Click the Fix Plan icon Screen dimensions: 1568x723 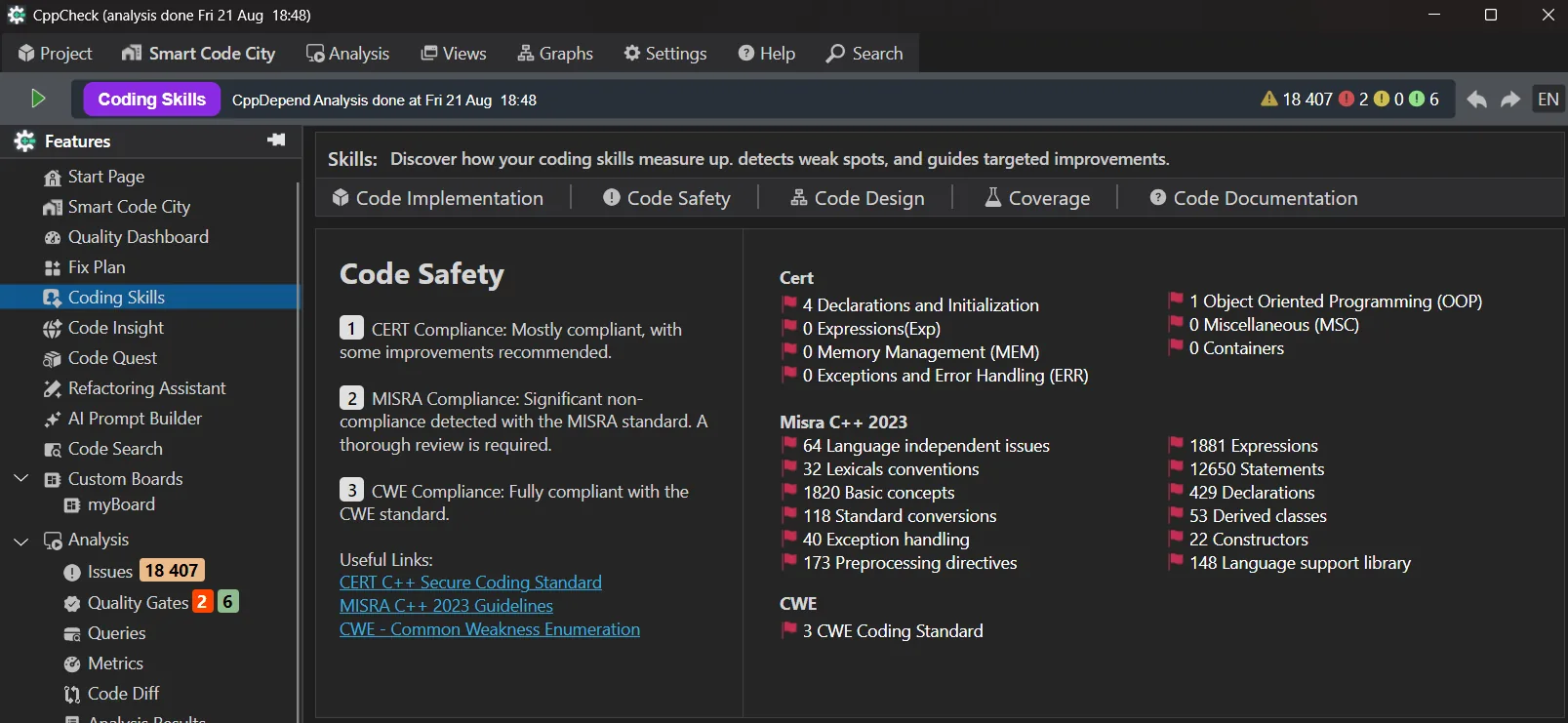[53, 268]
